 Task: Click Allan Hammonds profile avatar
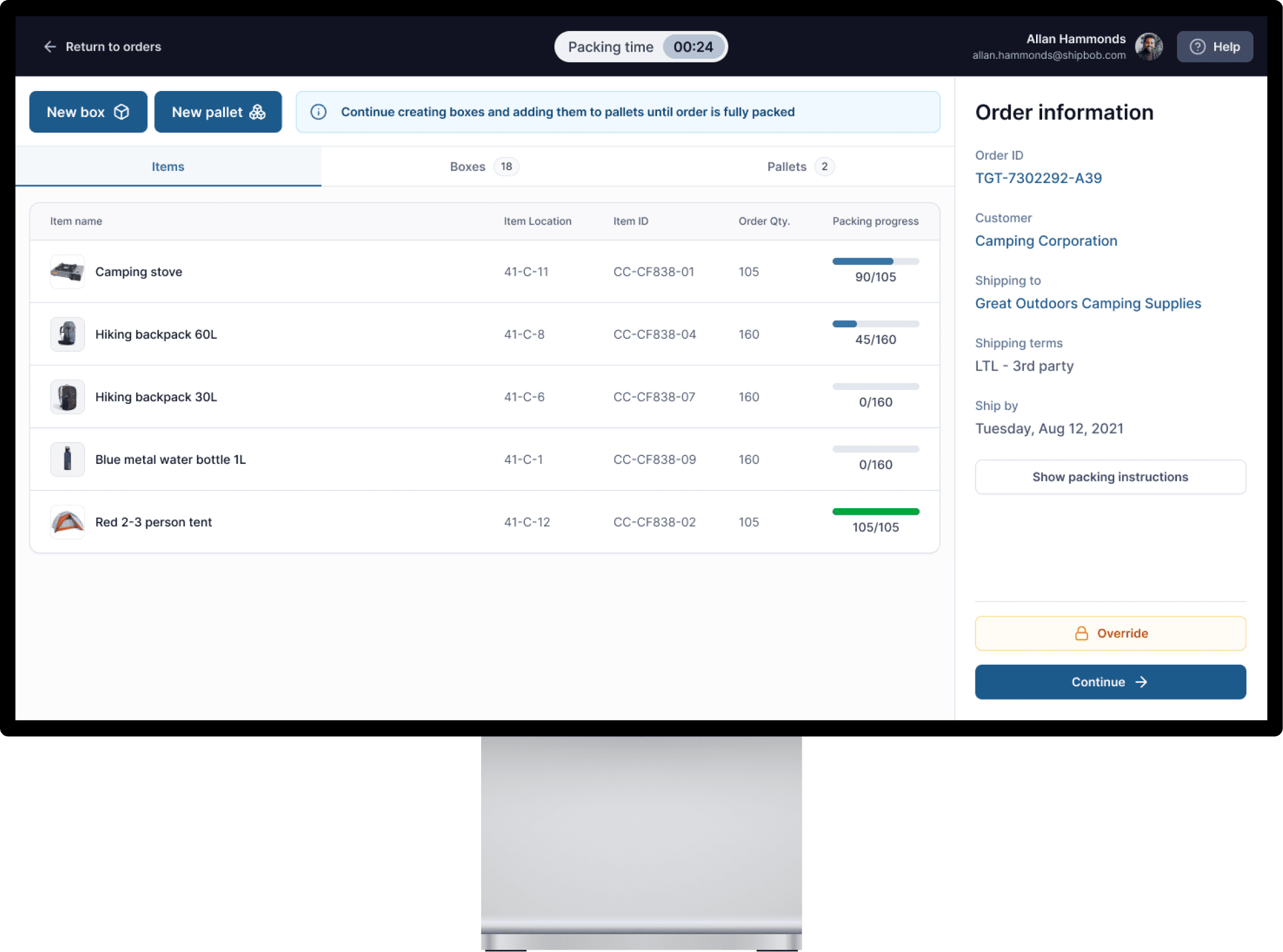pos(1148,46)
